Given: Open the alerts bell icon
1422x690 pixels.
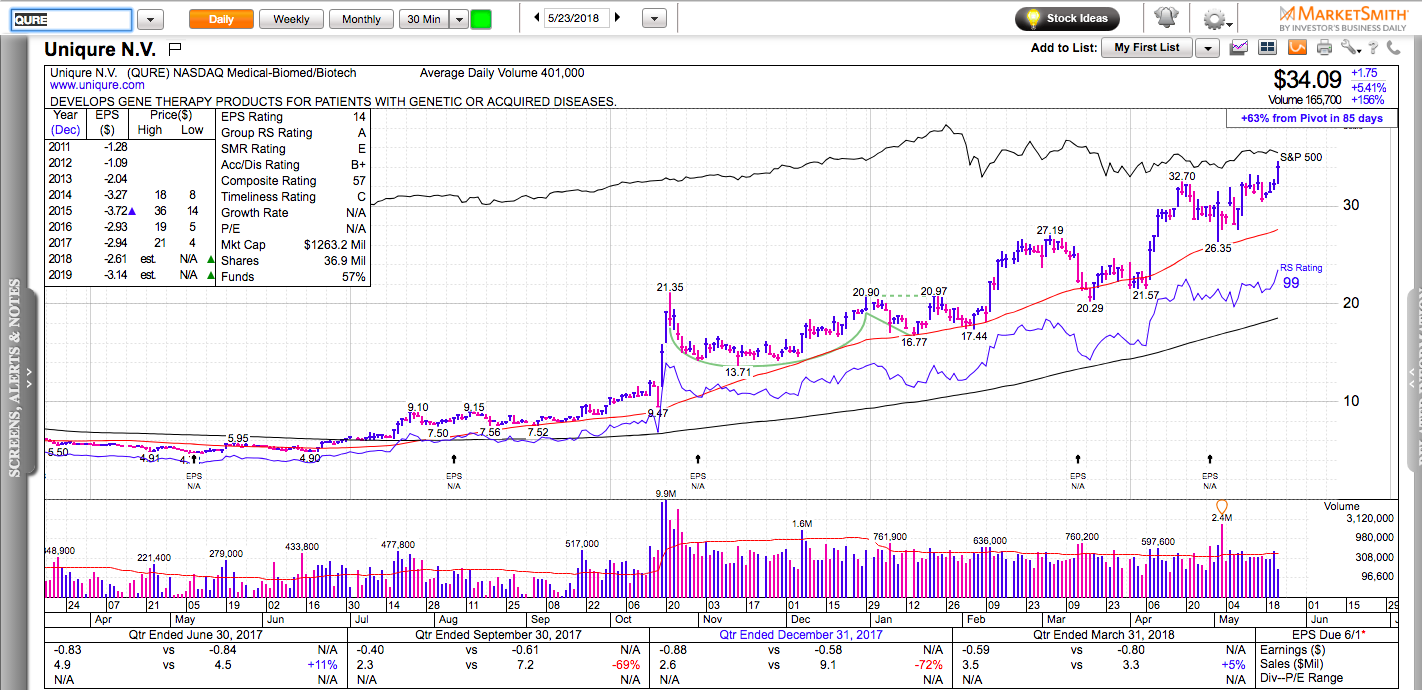Looking at the screenshot, I should (x=1165, y=19).
